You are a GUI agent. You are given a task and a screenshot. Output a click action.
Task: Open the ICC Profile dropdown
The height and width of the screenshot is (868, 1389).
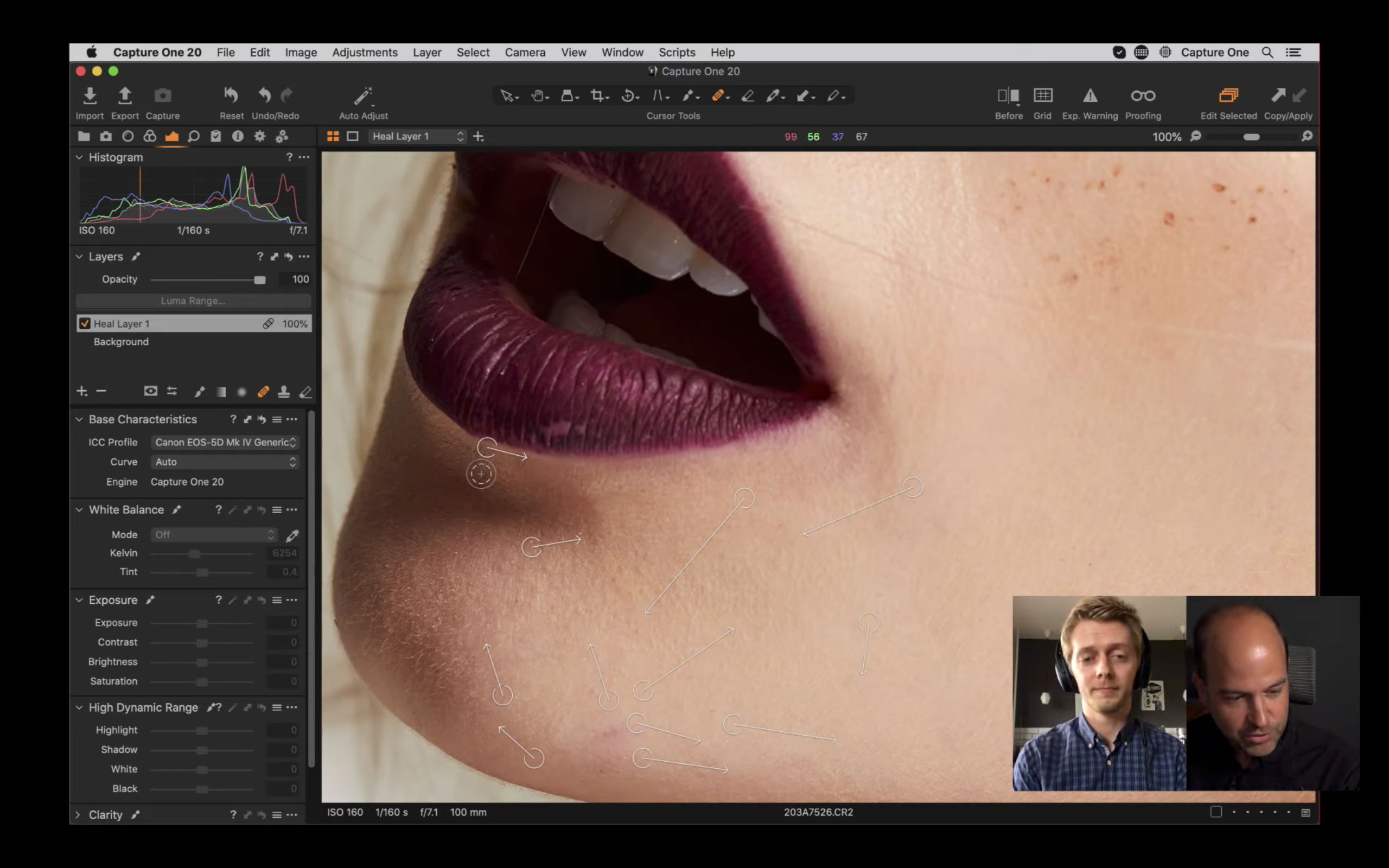point(225,442)
